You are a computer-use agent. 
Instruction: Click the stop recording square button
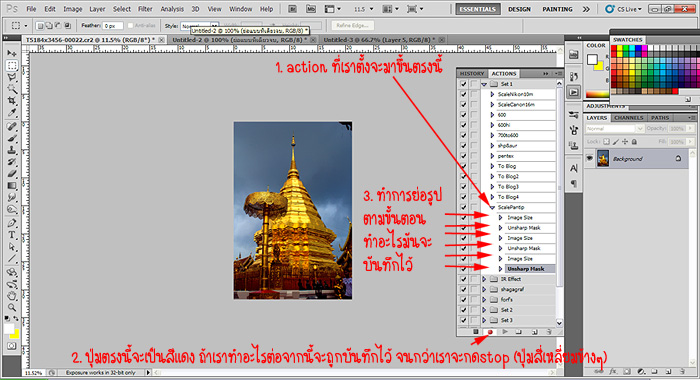[475, 332]
